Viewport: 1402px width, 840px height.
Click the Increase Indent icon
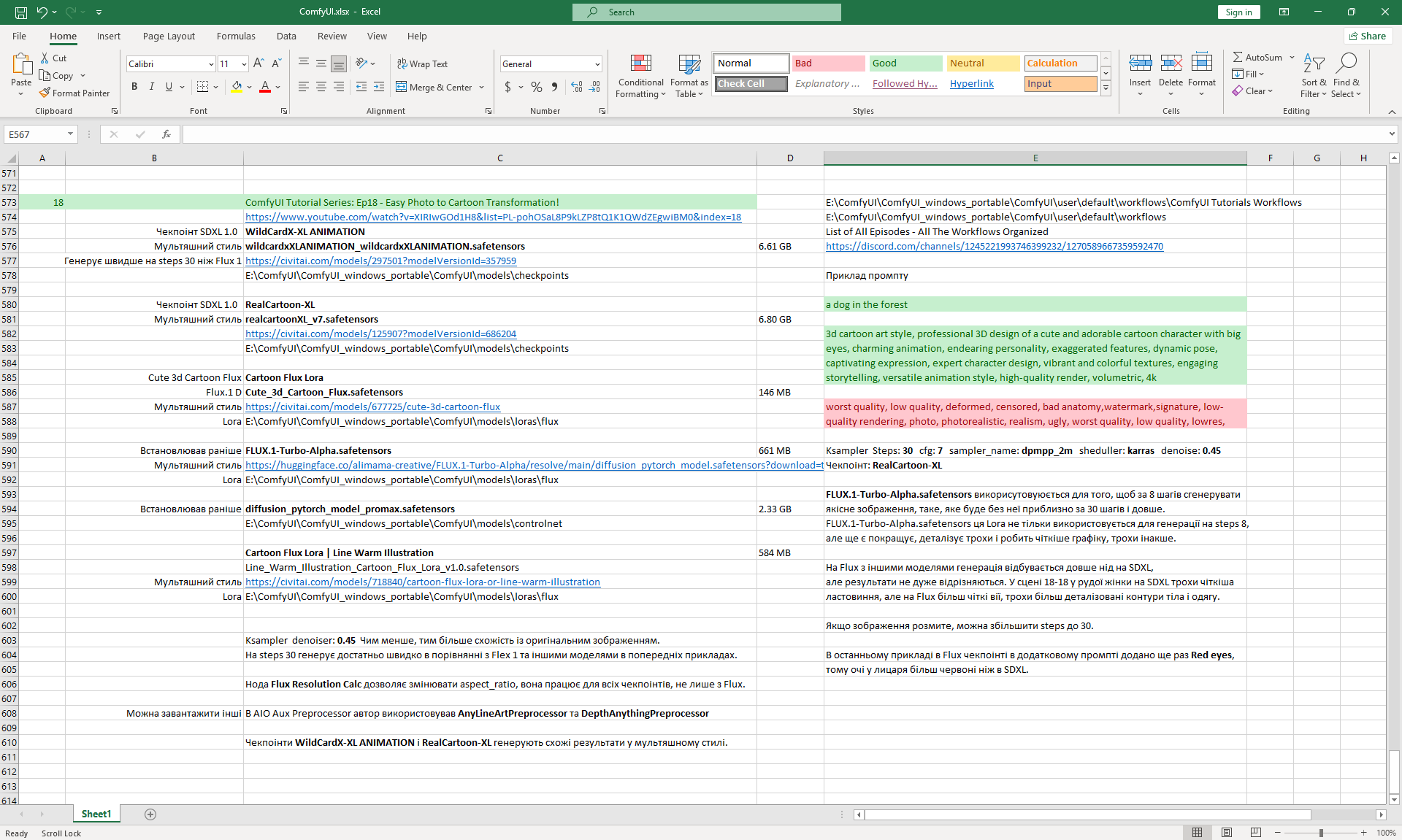pos(378,87)
